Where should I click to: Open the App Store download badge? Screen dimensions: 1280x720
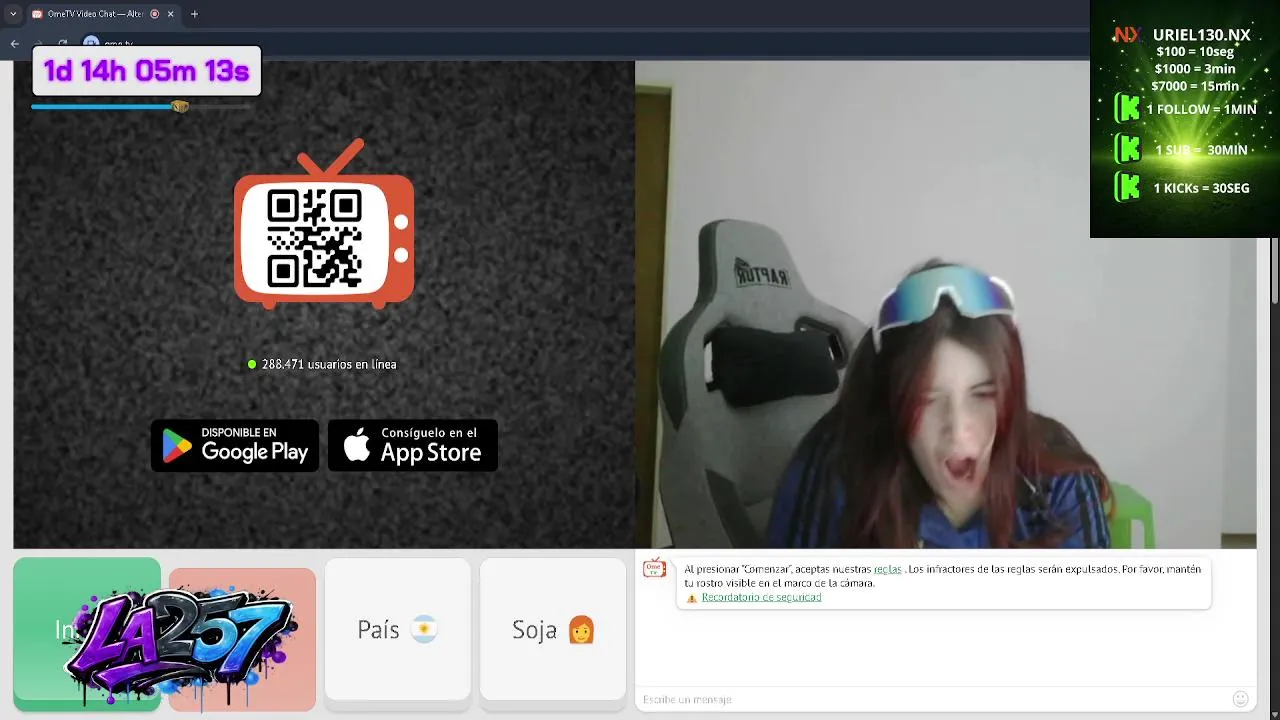[x=413, y=446]
